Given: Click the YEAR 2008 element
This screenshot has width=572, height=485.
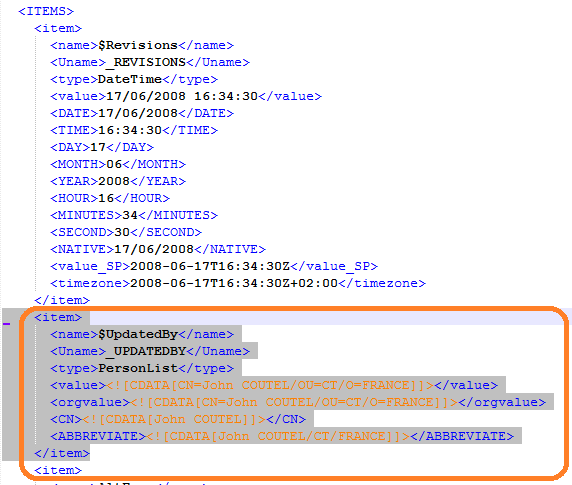Looking at the screenshot, I should click(118, 181).
